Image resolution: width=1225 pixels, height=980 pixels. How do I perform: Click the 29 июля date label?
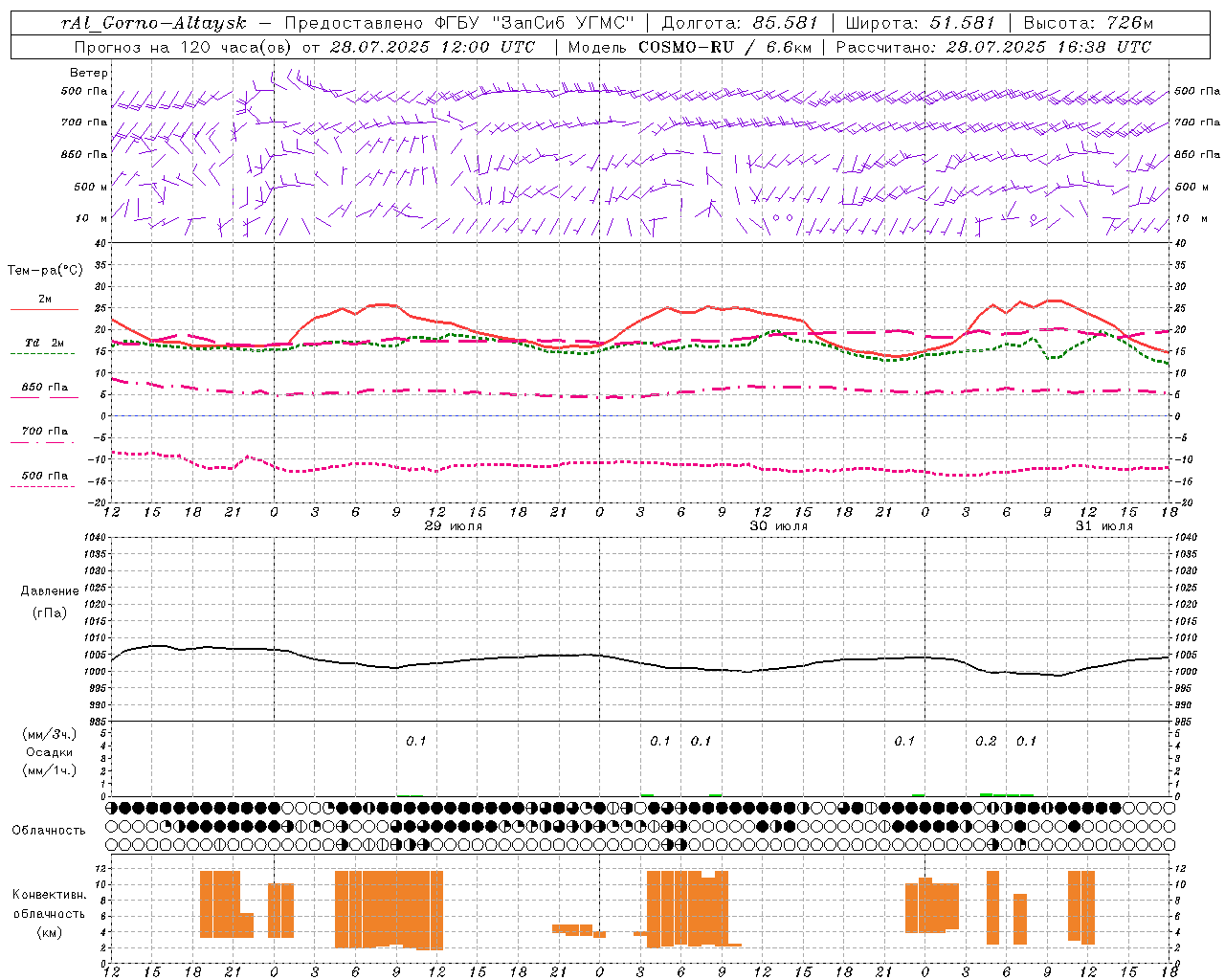454,526
